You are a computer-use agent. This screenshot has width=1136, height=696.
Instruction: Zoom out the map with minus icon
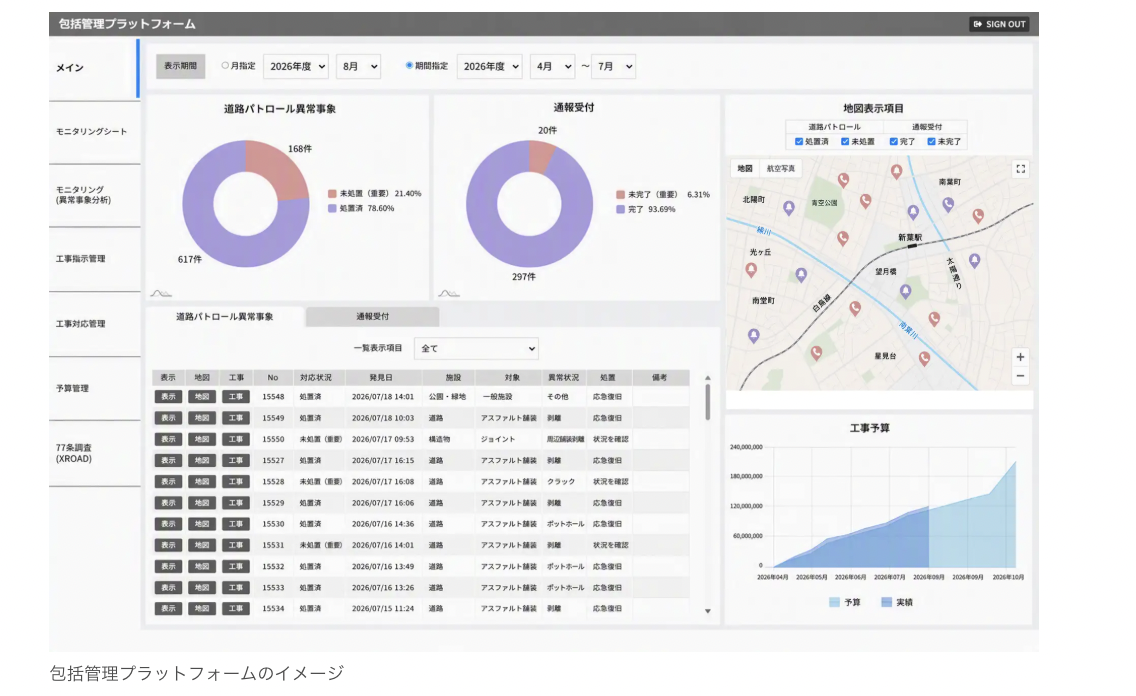pos(1020,376)
